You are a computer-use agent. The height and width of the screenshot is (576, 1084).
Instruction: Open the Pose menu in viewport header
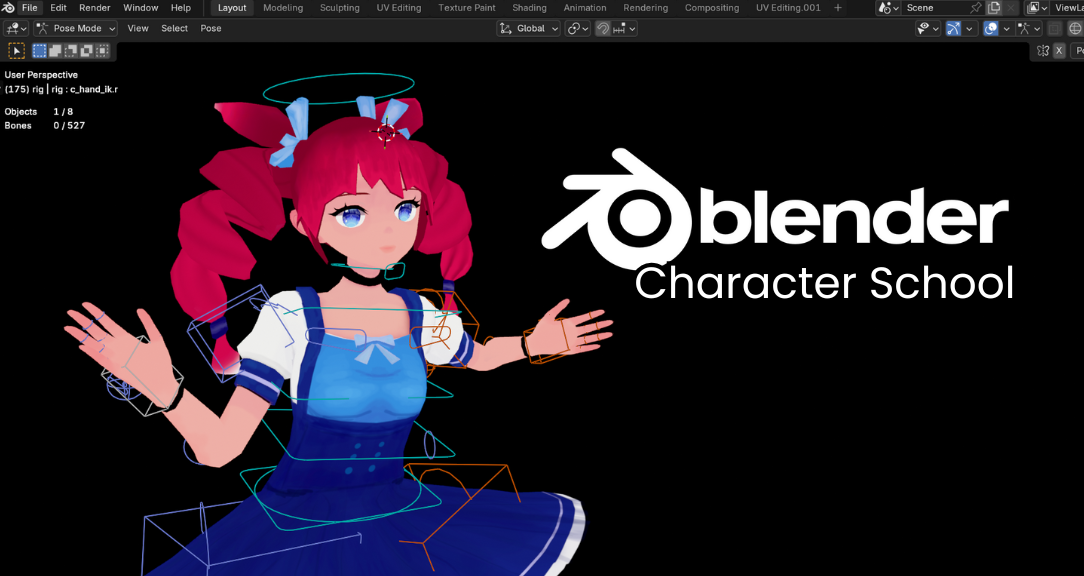pos(211,29)
